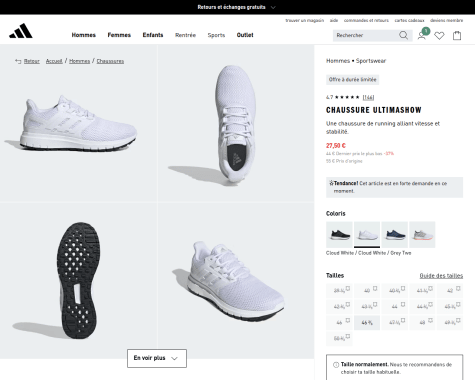Select size 43 1/3
Viewport: 475px width, 380px height.
[x=367, y=306]
